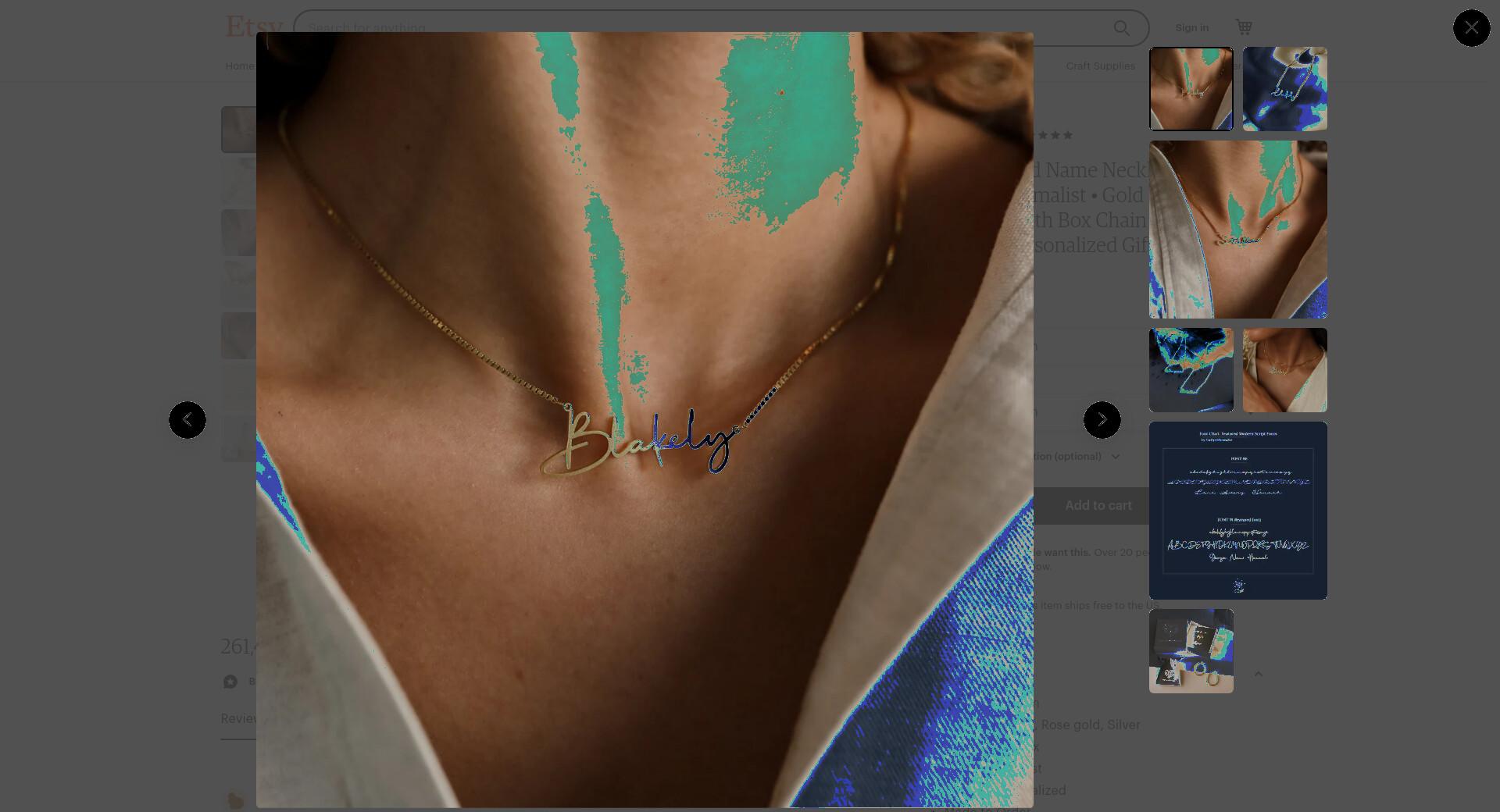Open the Reviews tab
Screen dimensions: 1500x812
[x=238, y=718]
